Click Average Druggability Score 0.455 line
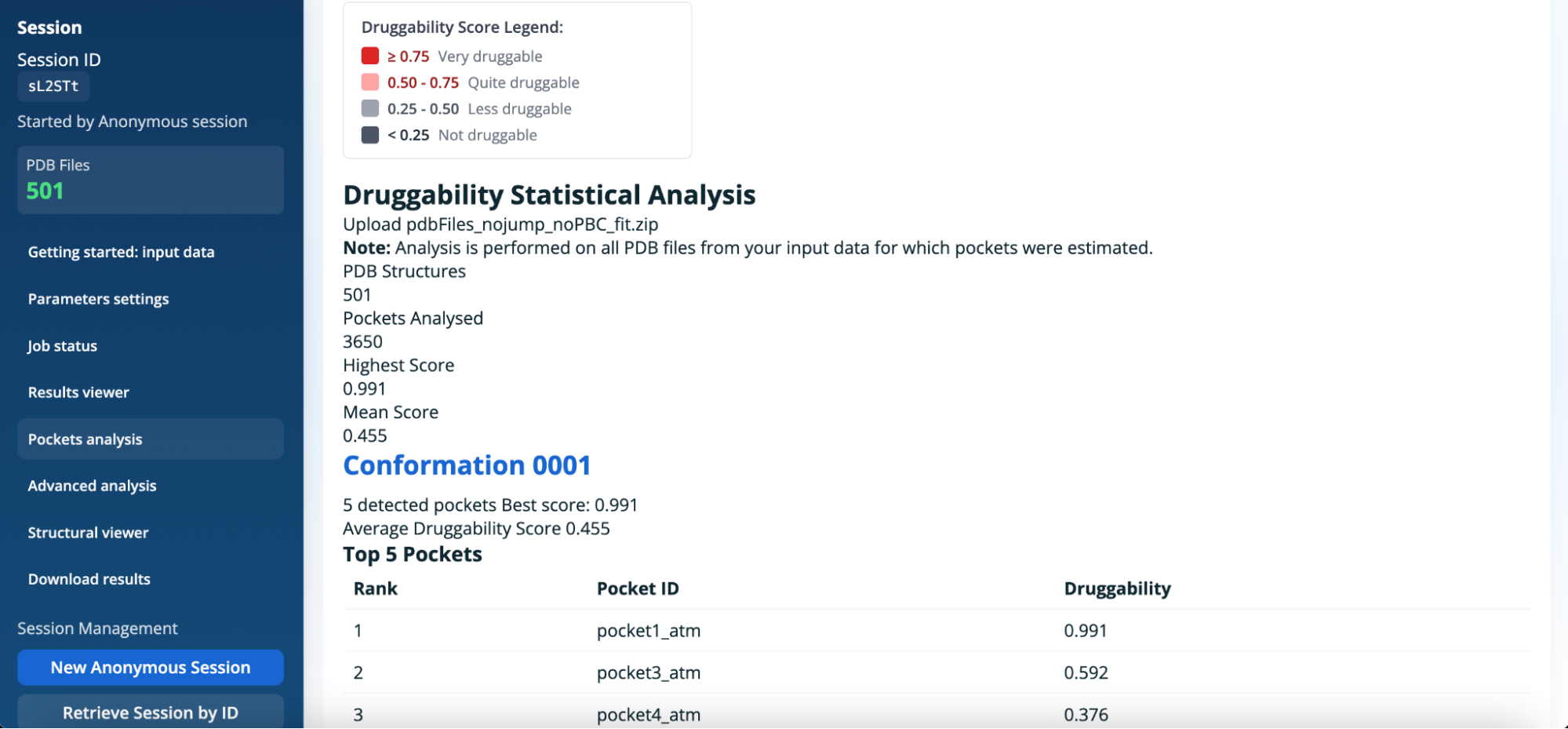Image resolution: width=1568 pixels, height=729 pixels. pos(476,529)
